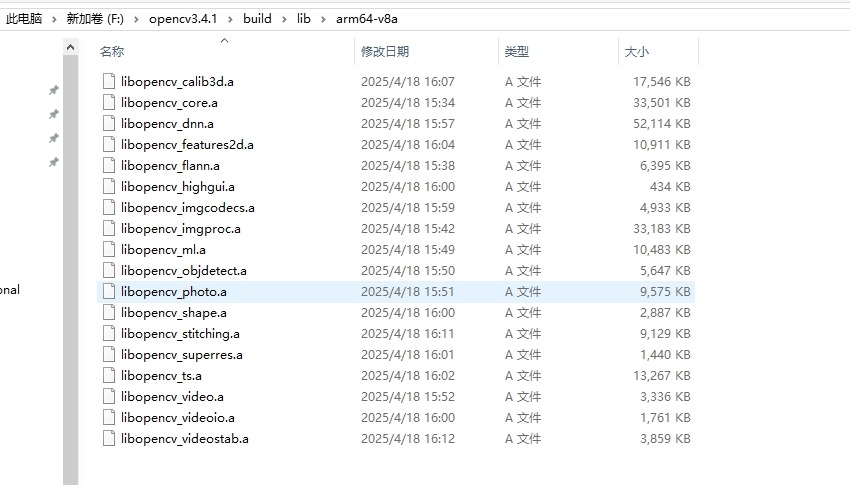
Task: Click the file icon of libopencv_core.a
Action: click(x=109, y=102)
